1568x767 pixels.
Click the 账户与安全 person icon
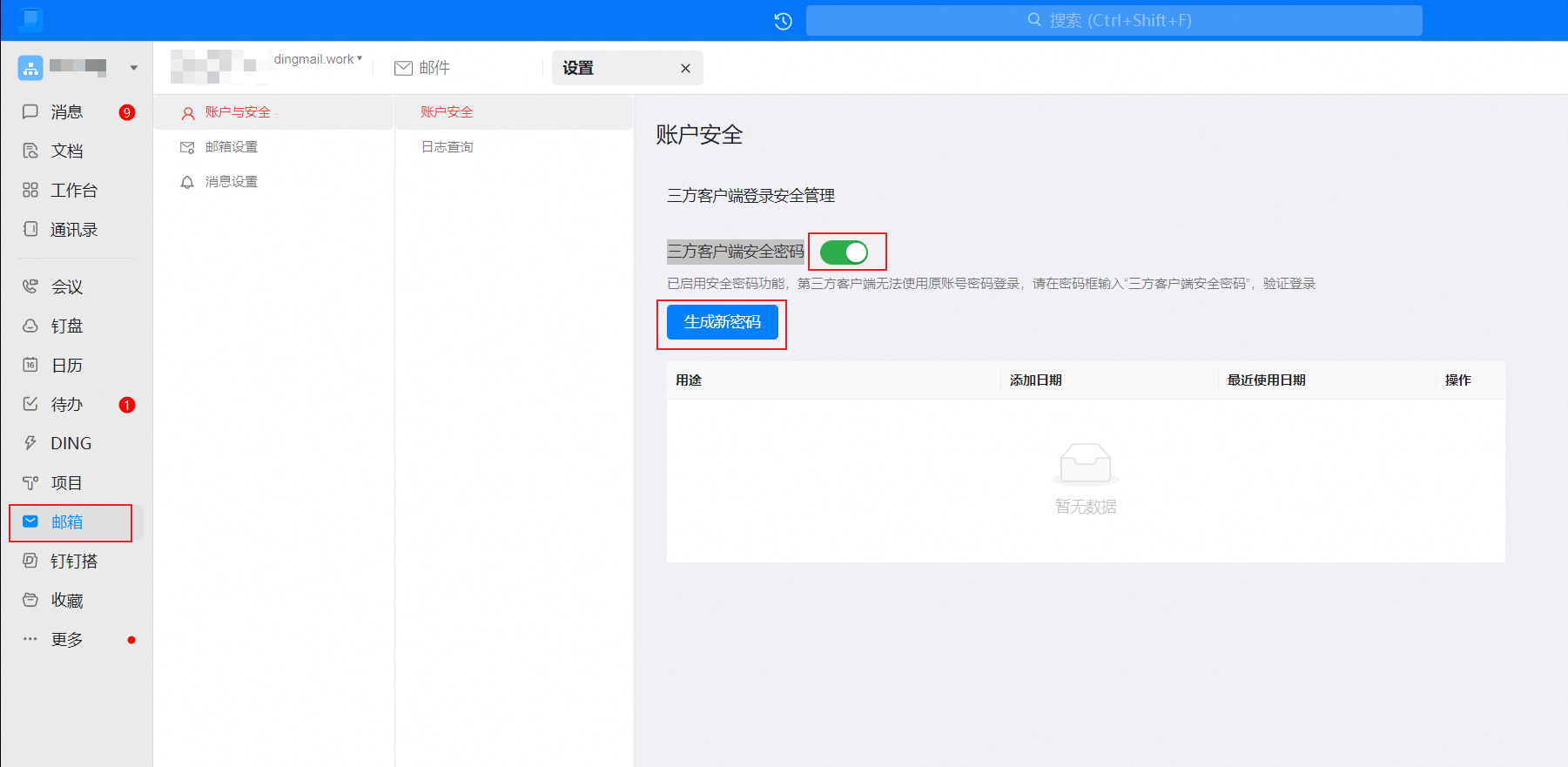coord(187,112)
